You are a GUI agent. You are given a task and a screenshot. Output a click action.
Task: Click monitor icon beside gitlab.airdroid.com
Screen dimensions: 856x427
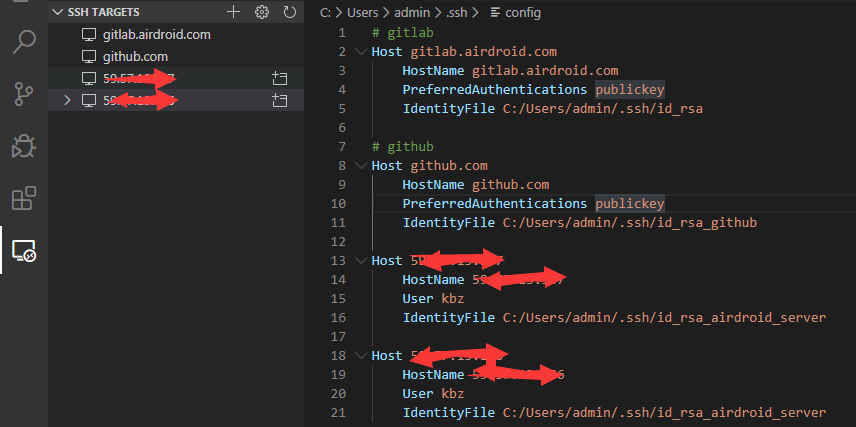[88, 34]
